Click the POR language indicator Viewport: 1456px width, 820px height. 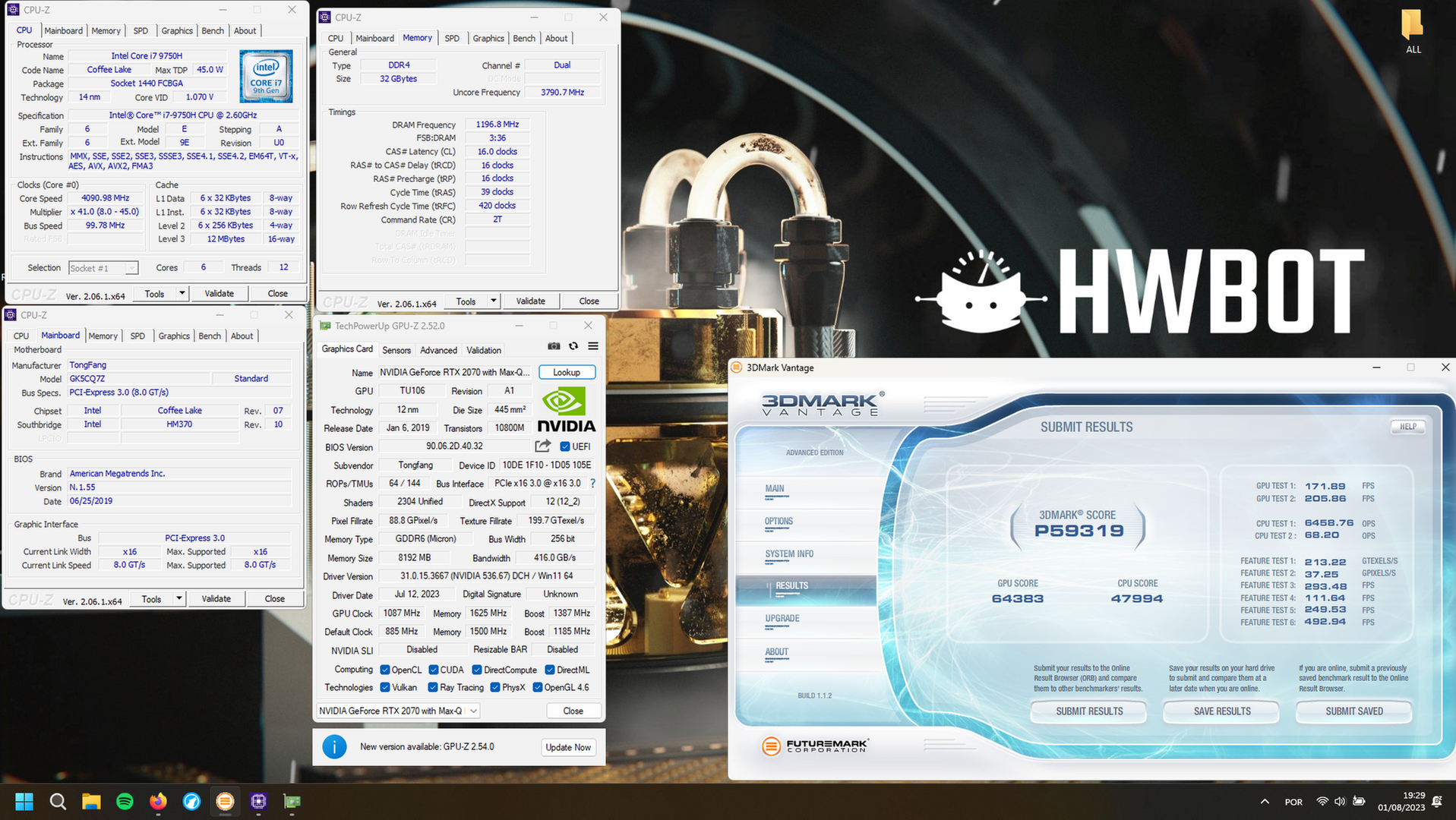[1293, 802]
